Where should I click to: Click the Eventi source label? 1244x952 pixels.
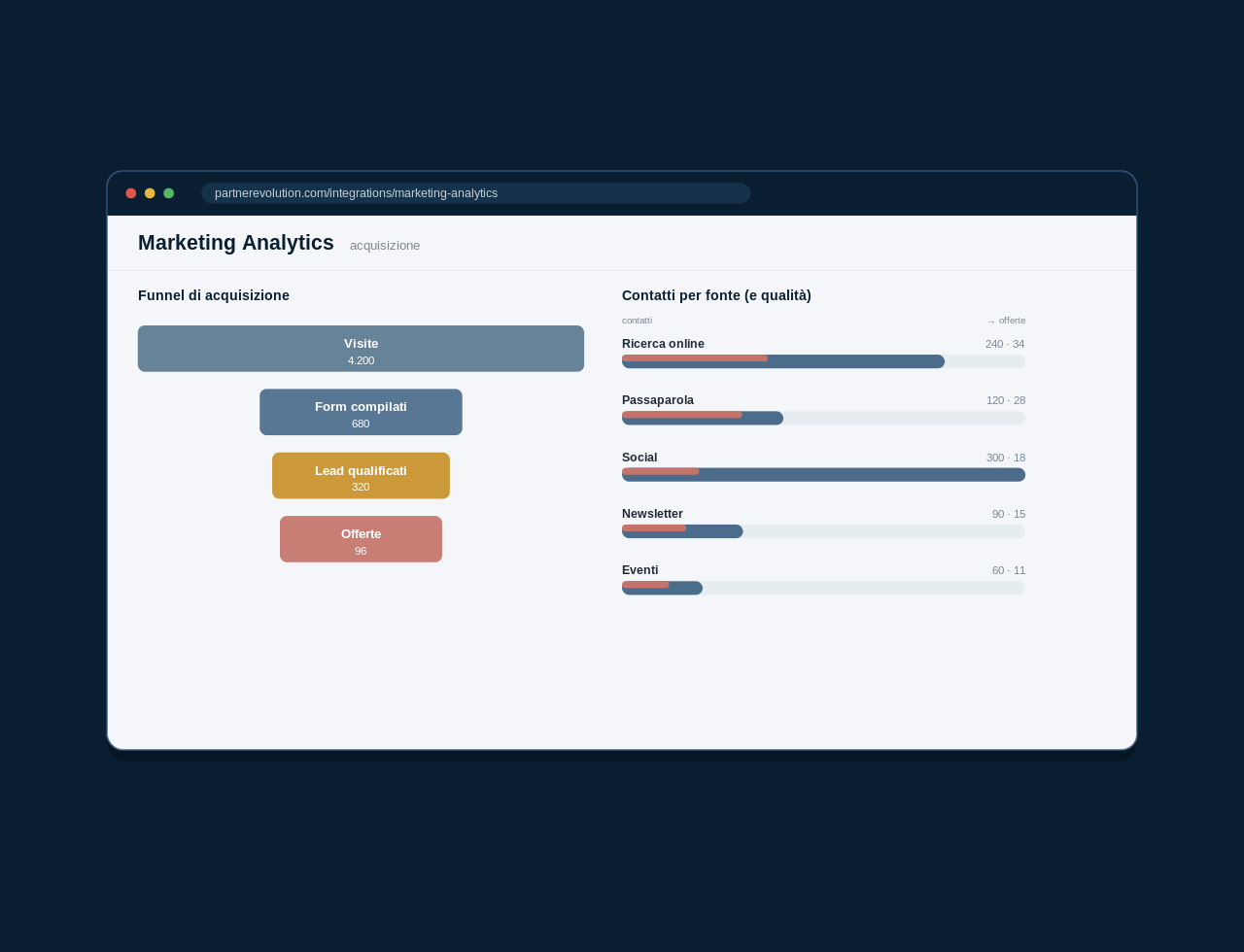tap(639, 570)
